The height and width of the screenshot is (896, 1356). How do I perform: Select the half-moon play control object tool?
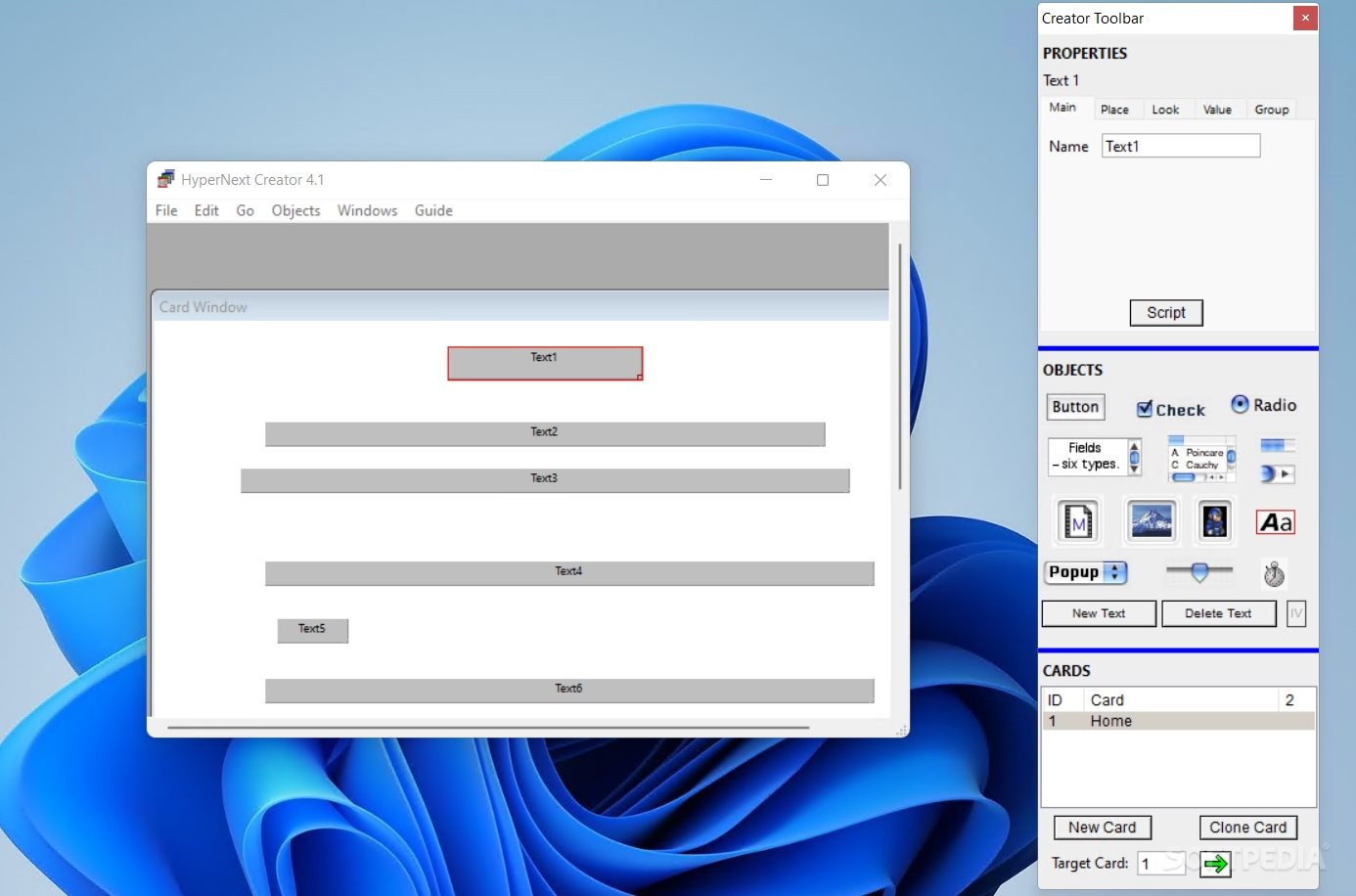1278,474
